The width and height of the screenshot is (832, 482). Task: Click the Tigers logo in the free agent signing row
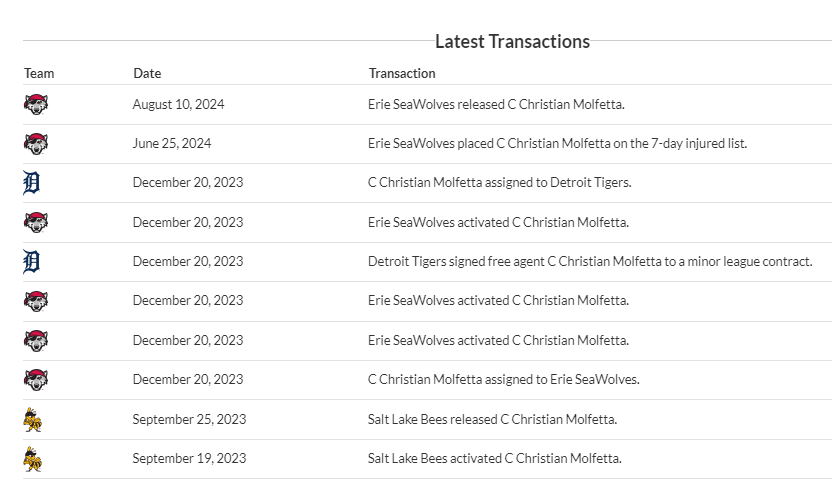click(31, 261)
